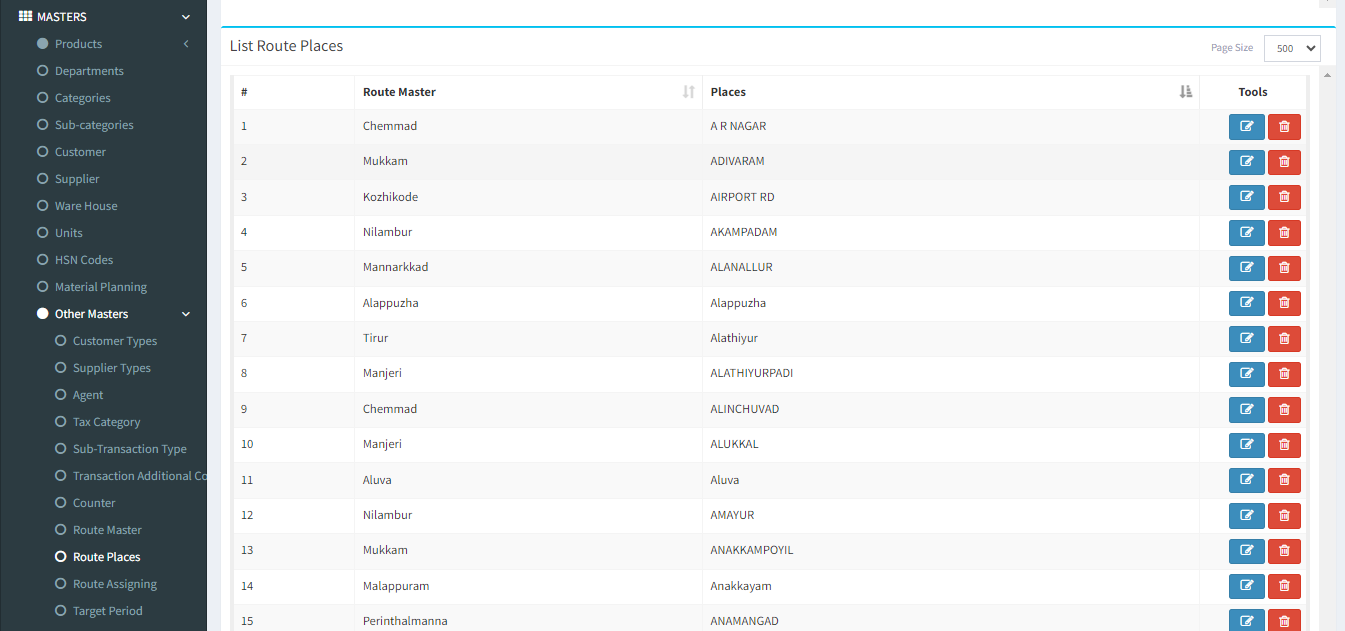This screenshot has width=1345, height=631.
Task: Click the Tirur route cell
Action: click(x=528, y=339)
